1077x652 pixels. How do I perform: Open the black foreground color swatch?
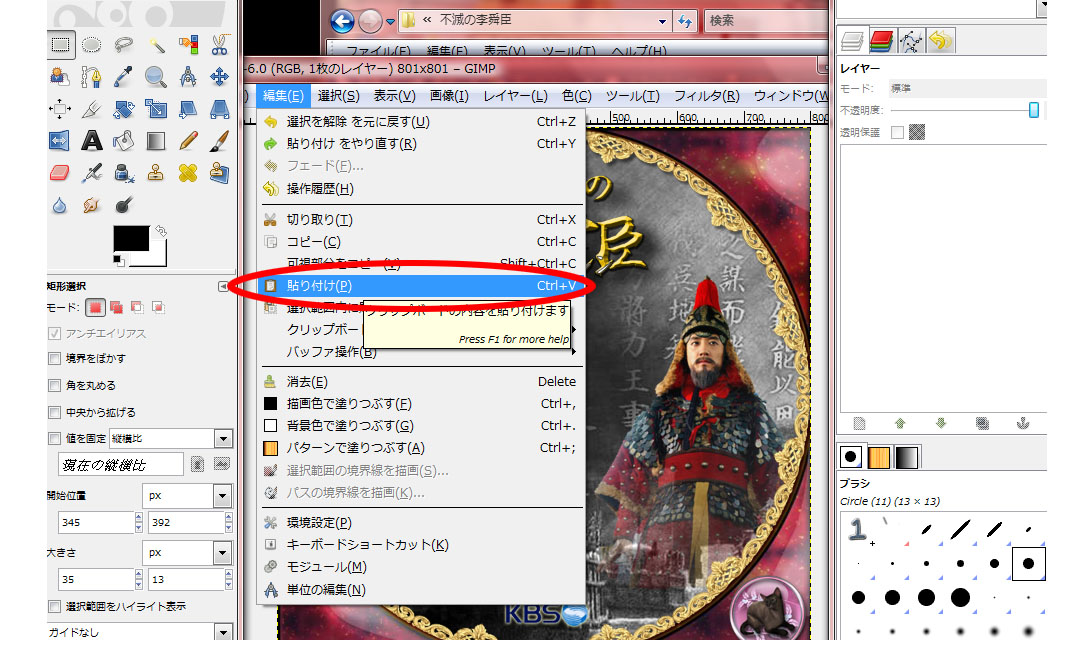(x=131, y=238)
